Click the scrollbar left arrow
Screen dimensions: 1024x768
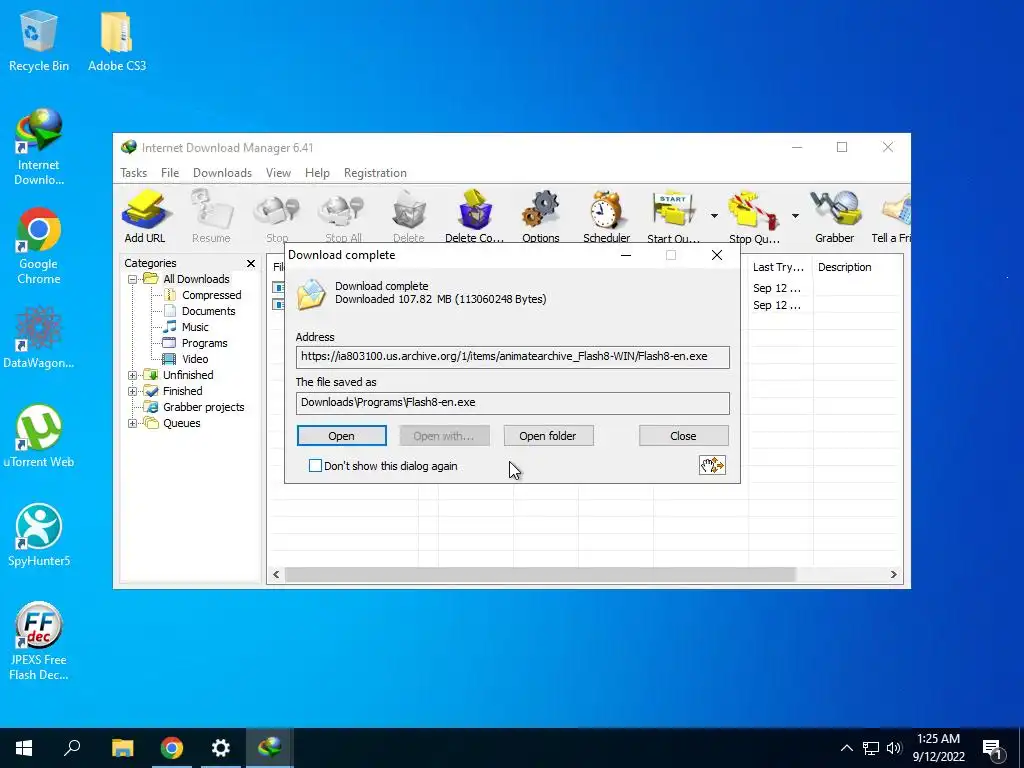tap(276, 574)
